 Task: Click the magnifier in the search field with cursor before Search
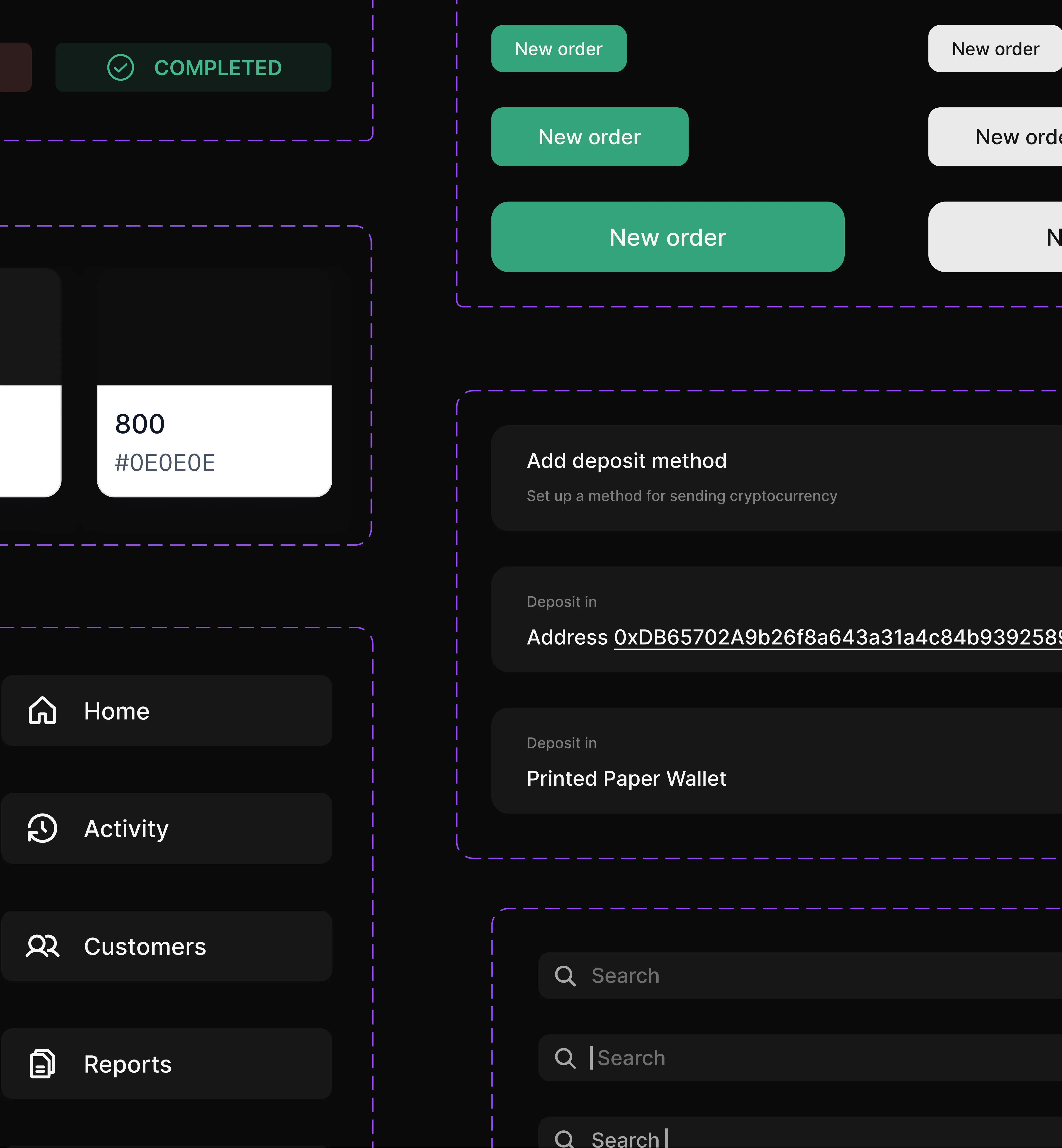[565, 1058]
